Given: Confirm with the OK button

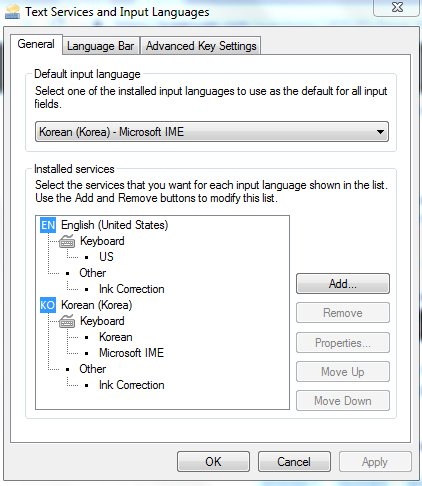Looking at the screenshot, I should [x=213, y=462].
